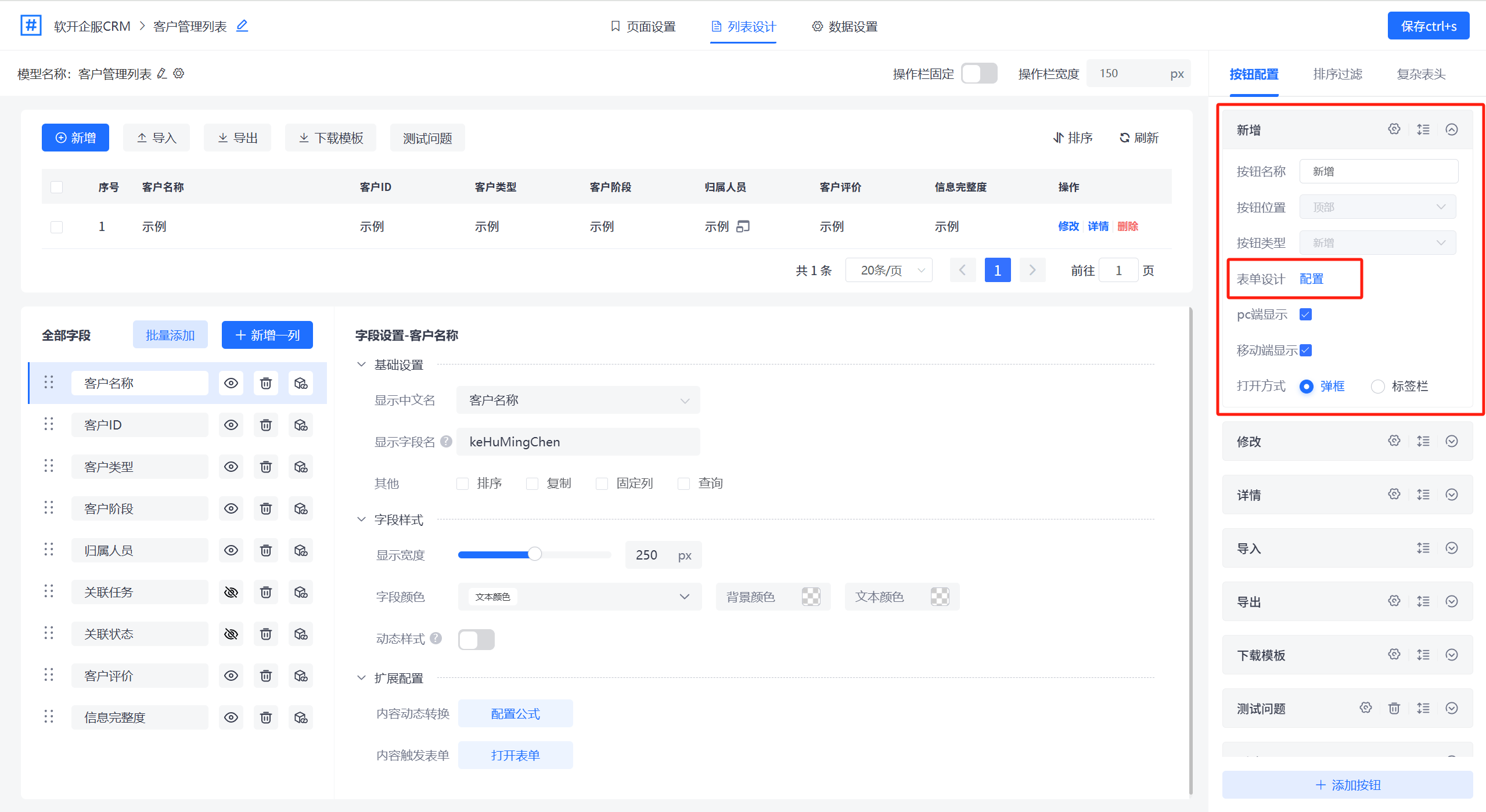Click 添加按钮 at panel bottom
Viewport: 1486px width, 812px height.
[x=1348, y=785]
